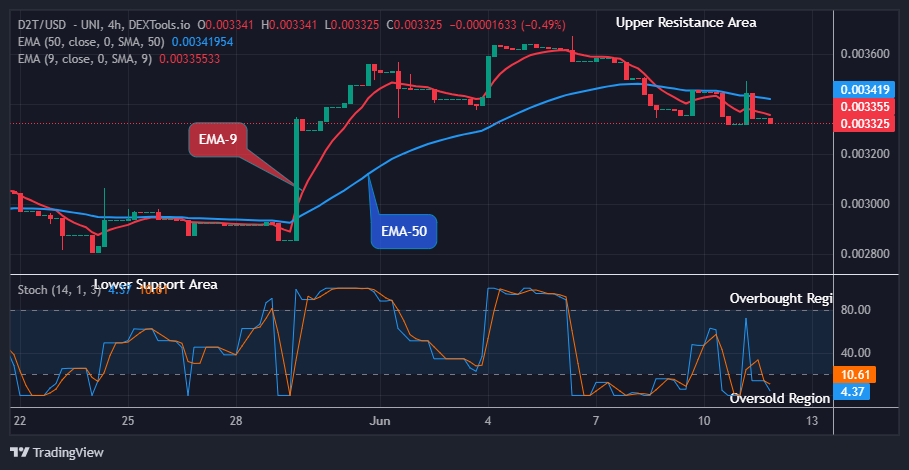Select the Stoch (14, 1, 3) indicator legend
The width and height of the screenshot is (909, 470).
[59, 290]
